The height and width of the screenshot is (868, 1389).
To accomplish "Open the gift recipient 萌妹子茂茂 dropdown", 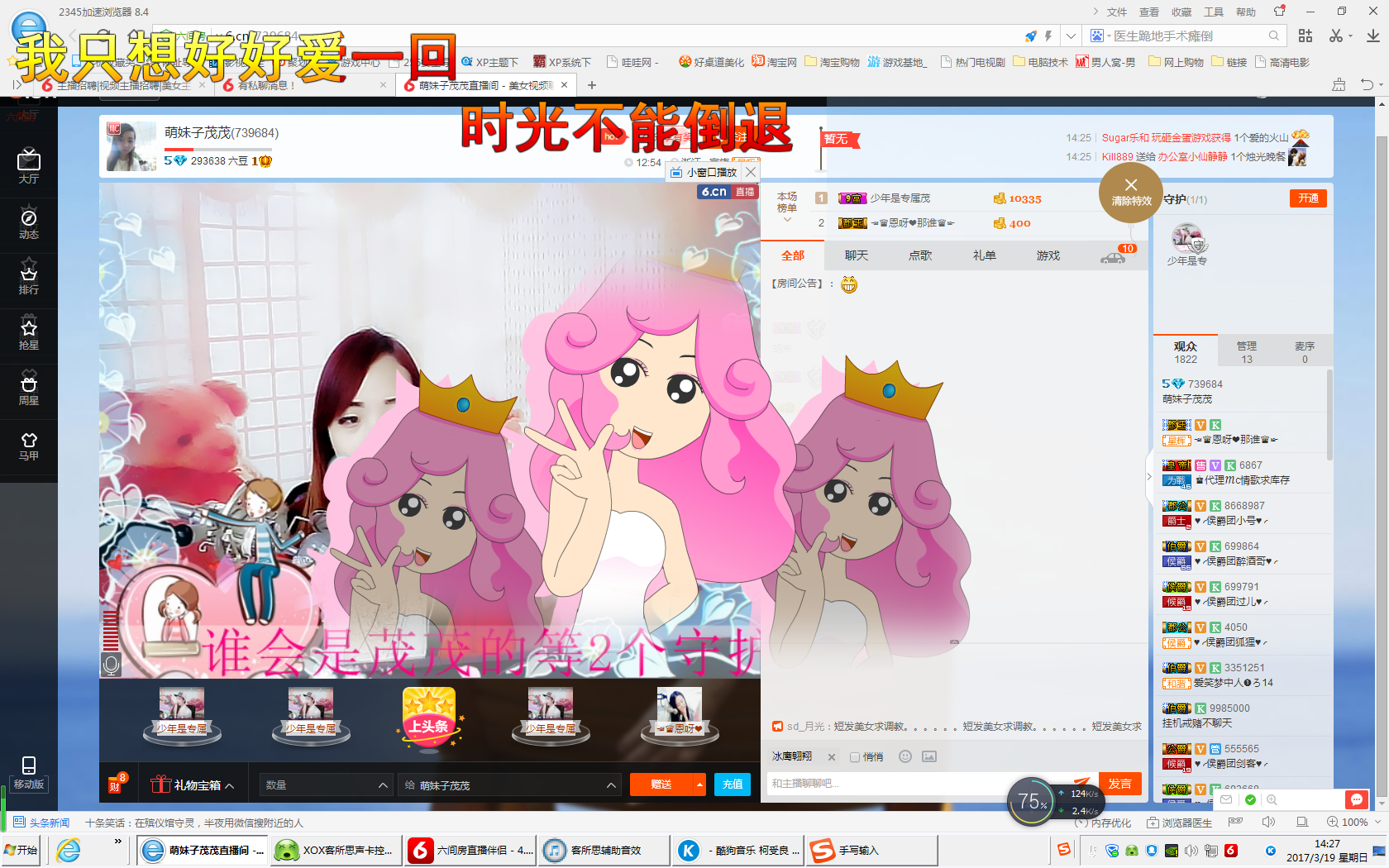I will (509, 785).
